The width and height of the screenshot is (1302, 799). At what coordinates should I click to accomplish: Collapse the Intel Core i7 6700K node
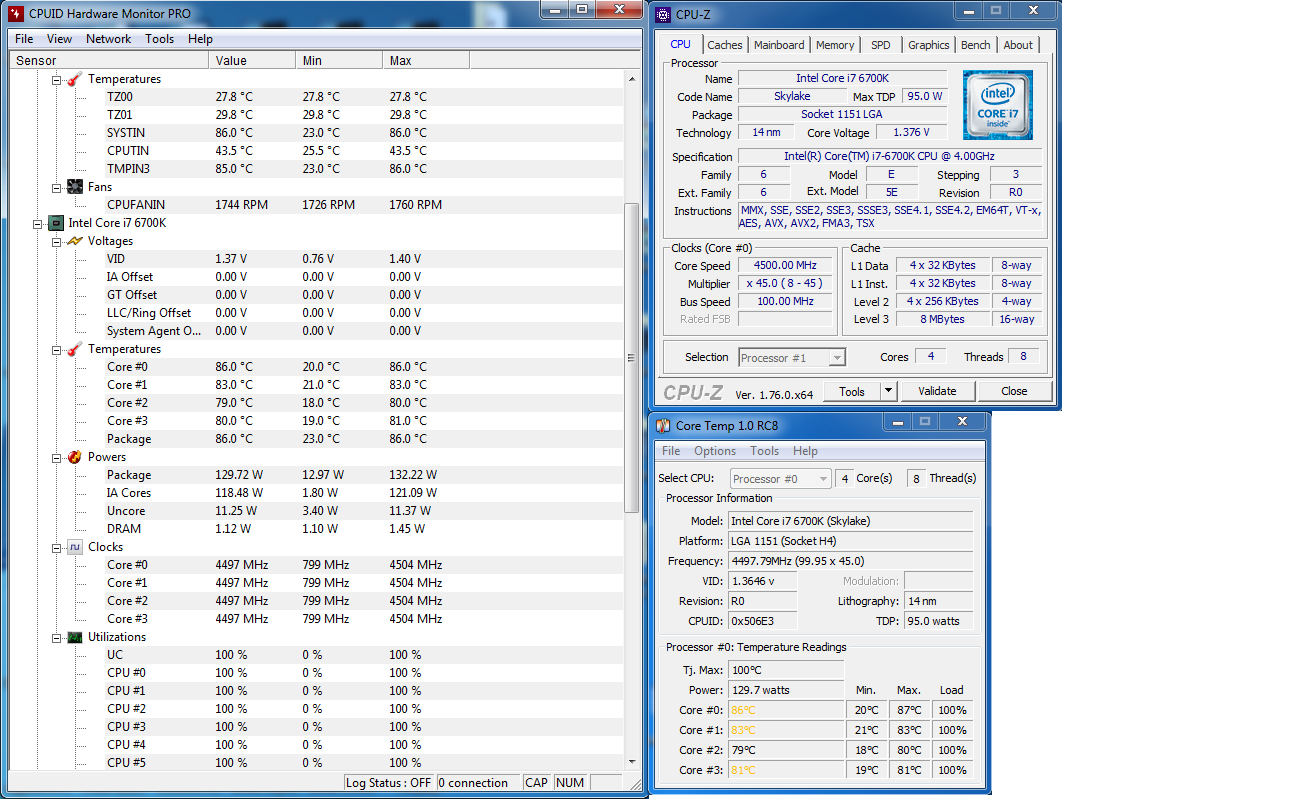click(39, 223)
